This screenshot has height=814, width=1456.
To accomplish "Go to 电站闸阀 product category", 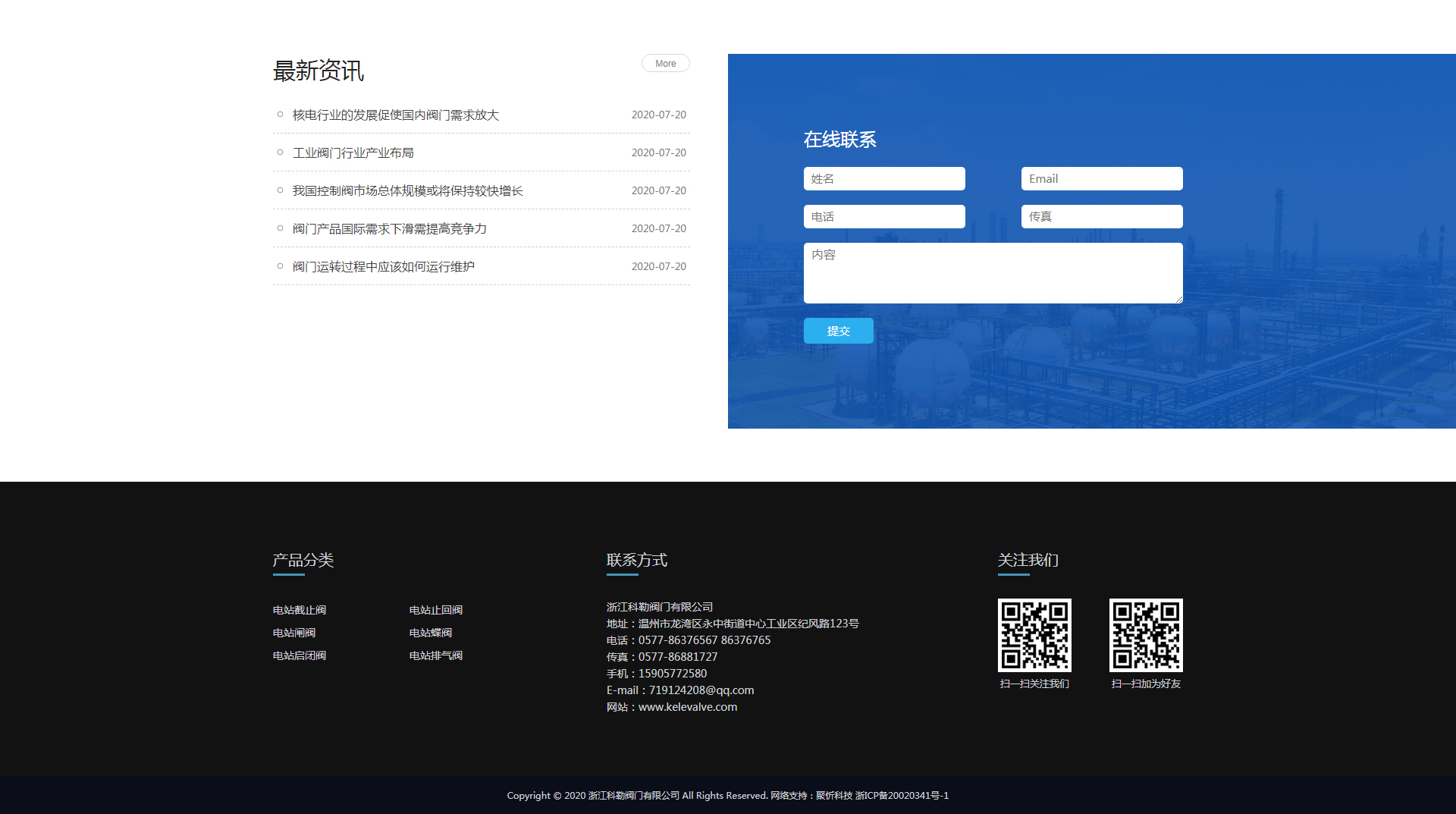I will tap(294, 633).
